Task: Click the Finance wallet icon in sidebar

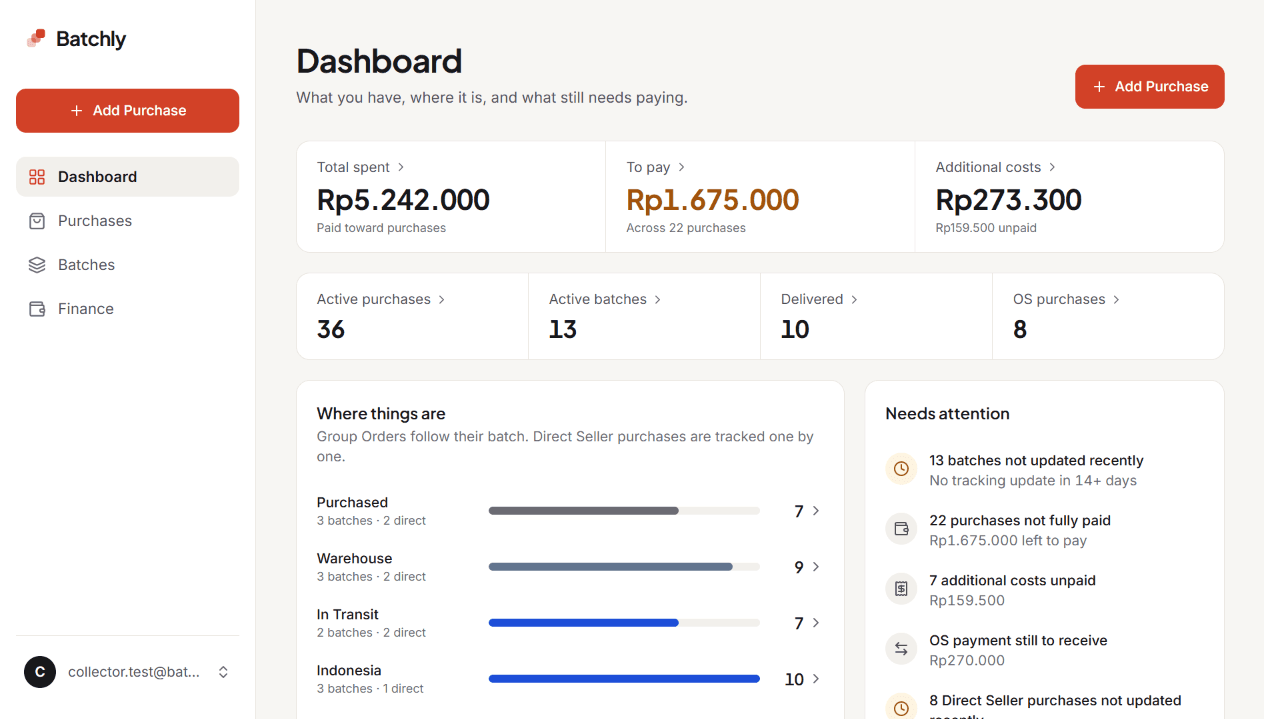Action: (x=37, y=309)
